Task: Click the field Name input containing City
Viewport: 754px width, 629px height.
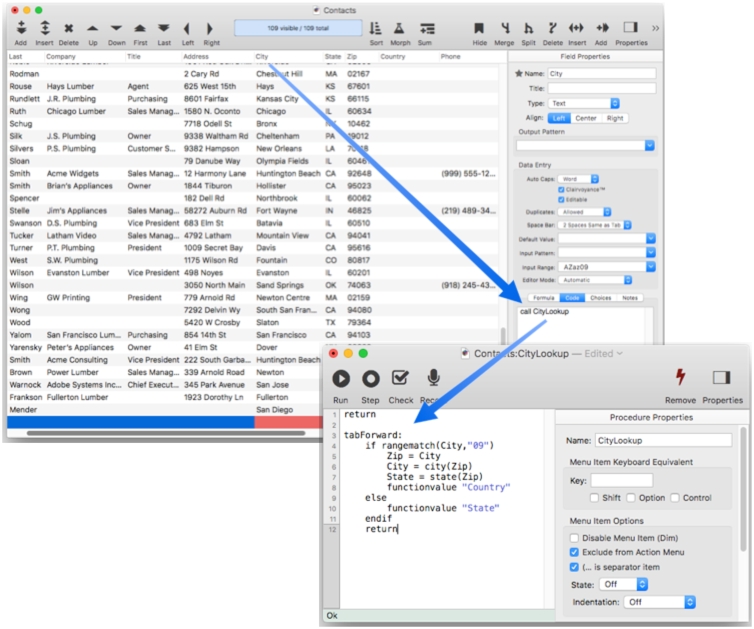Action: point(602,74)
